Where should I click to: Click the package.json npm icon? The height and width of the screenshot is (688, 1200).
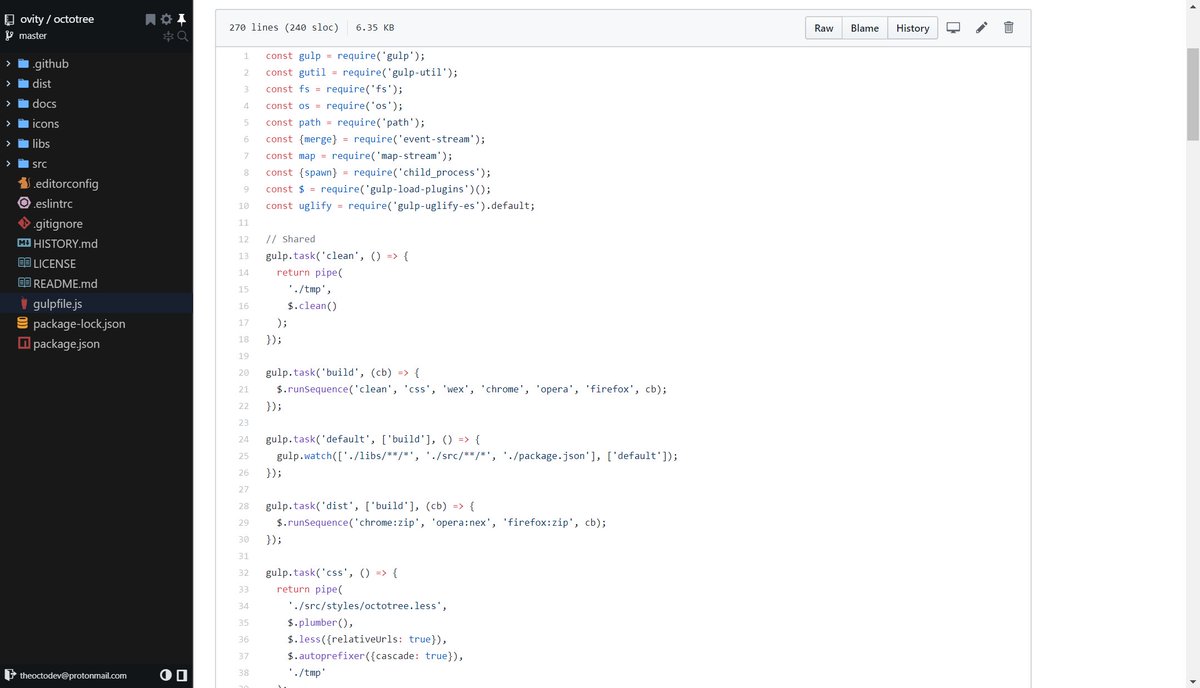[x=24, y=344]
